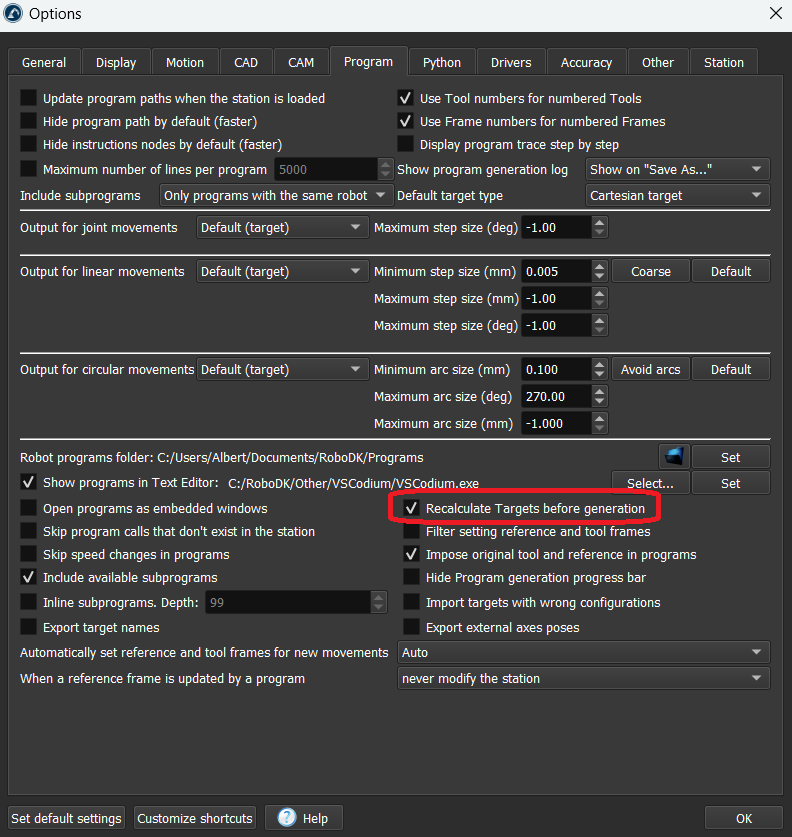Uncheck Recalculate Targets before generation
Screen dimensions: 792x837
click(410, 508)
